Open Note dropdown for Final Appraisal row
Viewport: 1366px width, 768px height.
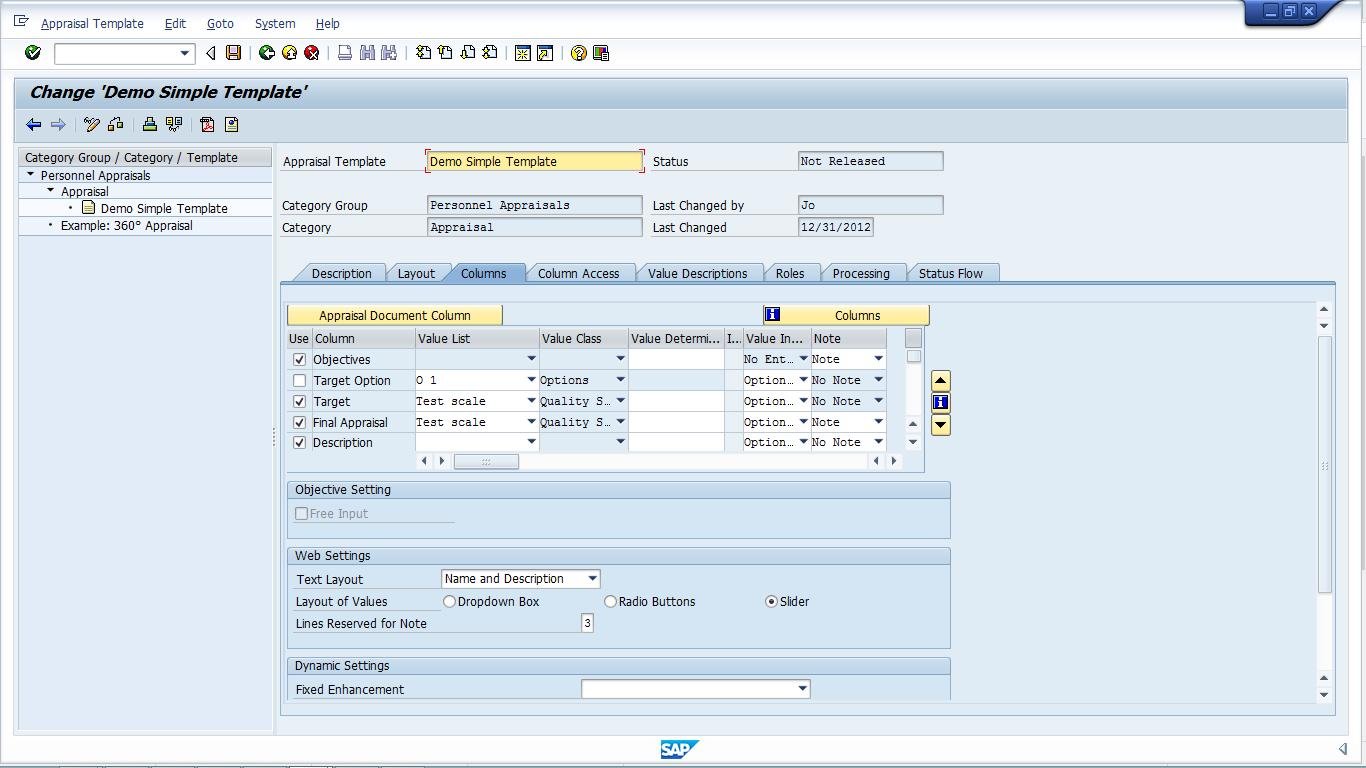coord(878,422)
